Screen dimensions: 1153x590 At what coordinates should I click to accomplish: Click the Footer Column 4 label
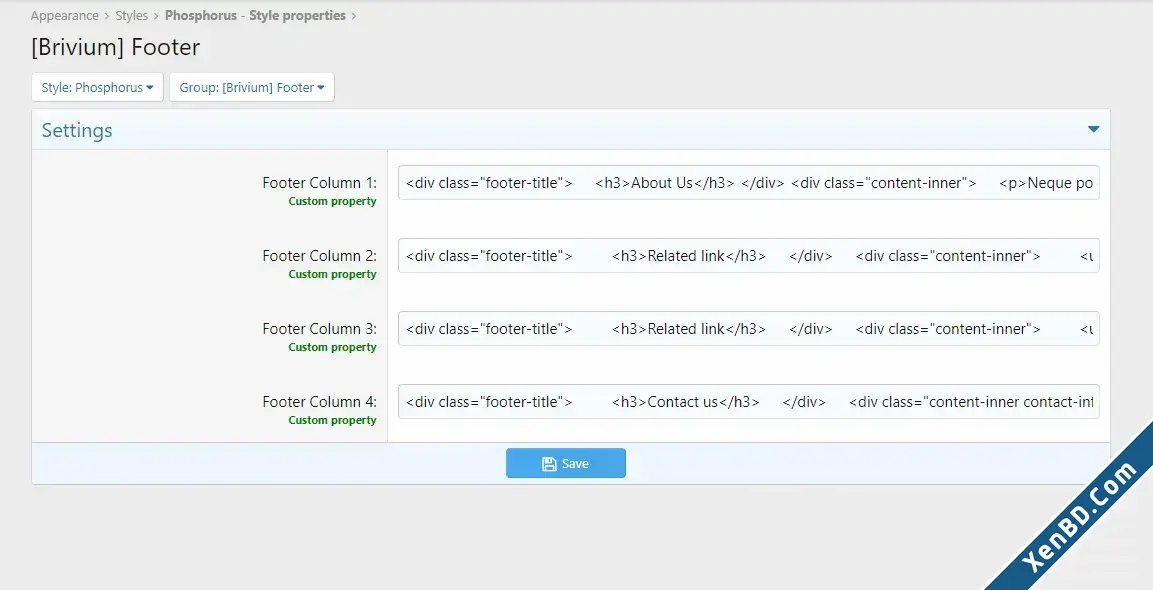pos(319,401)
